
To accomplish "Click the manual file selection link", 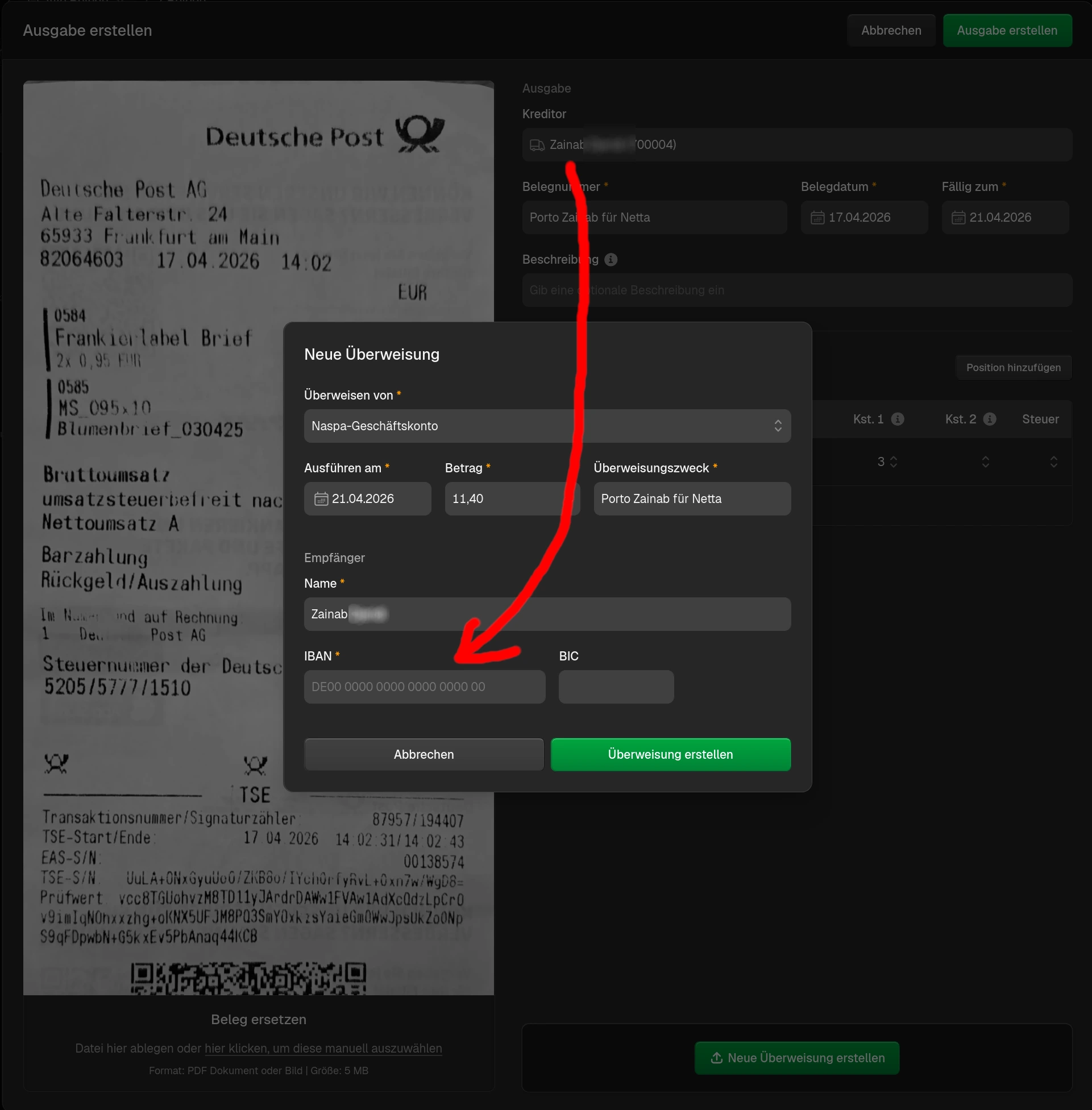I will pos(323,1049).
